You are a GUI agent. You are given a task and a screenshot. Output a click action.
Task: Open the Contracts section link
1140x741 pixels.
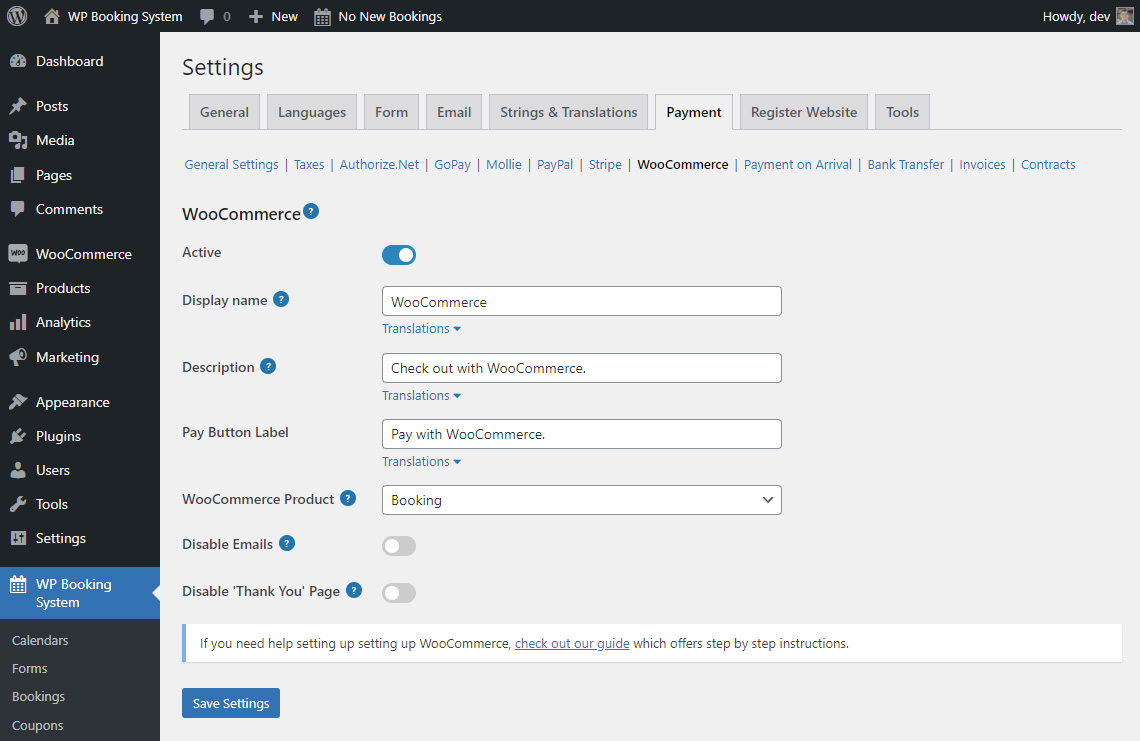[1048, 164]
